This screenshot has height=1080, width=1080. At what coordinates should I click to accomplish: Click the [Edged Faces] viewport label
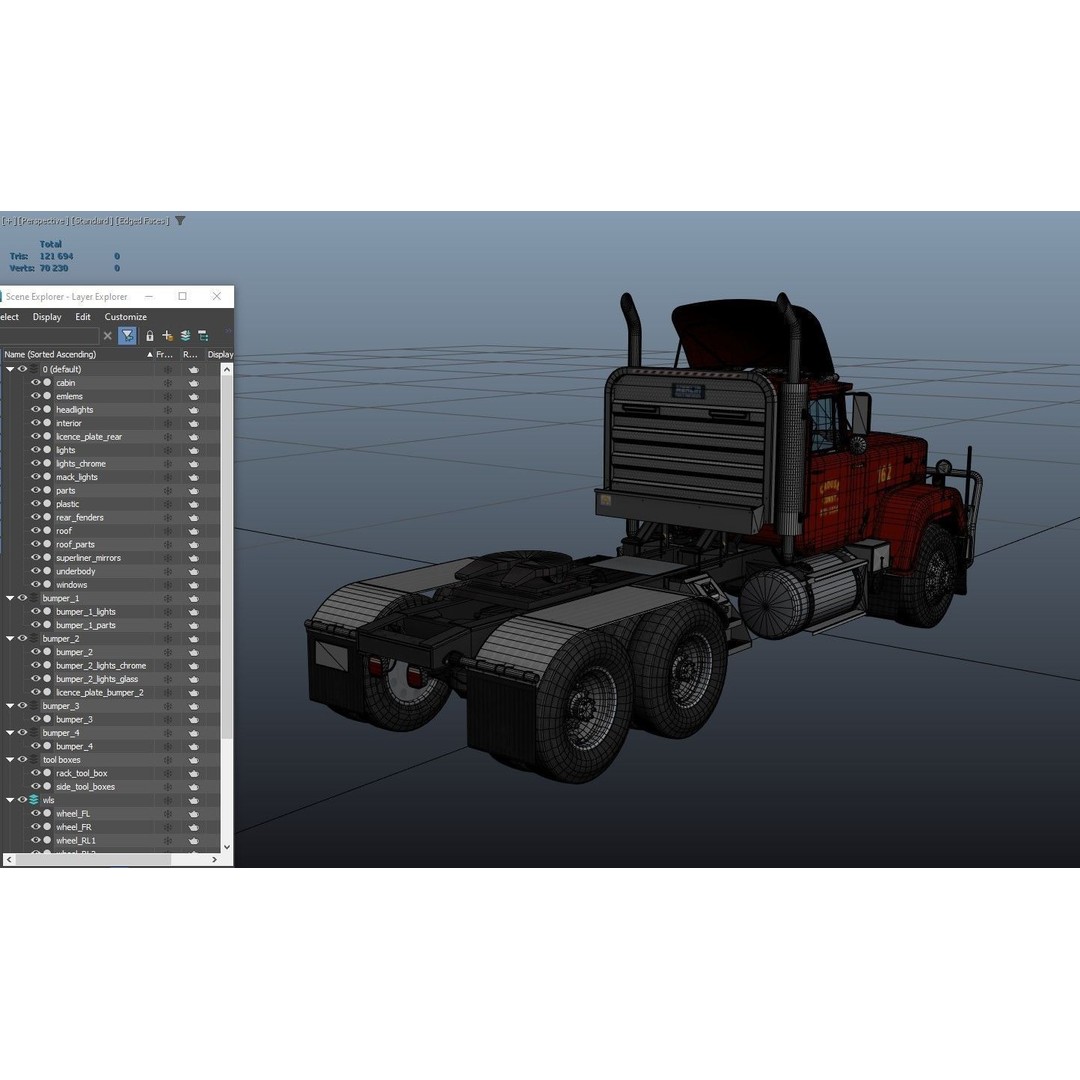pyautogui.click(x=143, y=221)
